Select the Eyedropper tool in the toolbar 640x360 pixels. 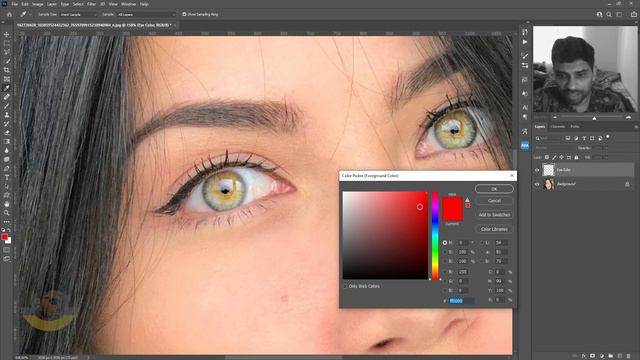[7, 88]
